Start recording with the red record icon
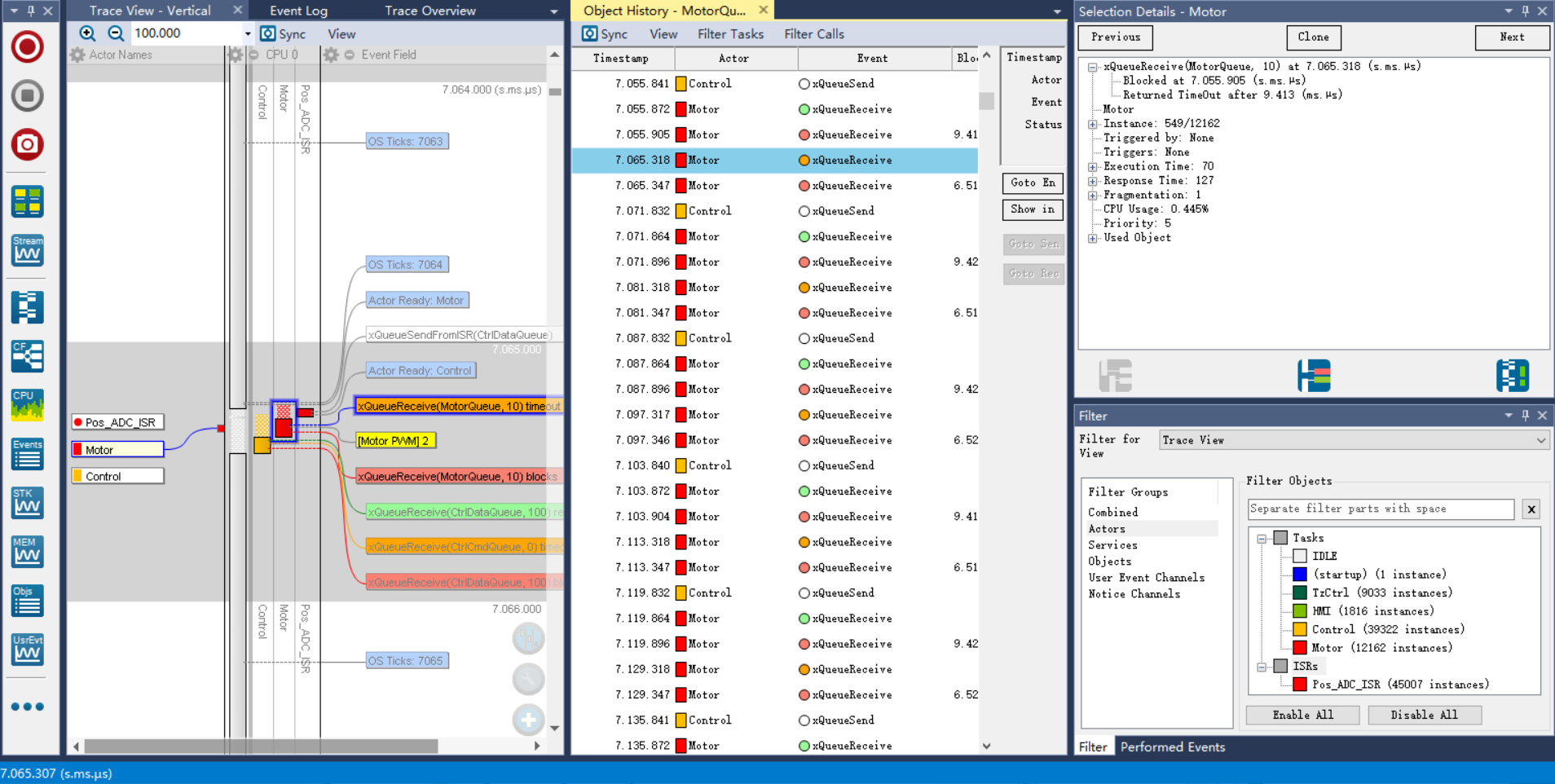1555x784 pixels. point(28,46)
